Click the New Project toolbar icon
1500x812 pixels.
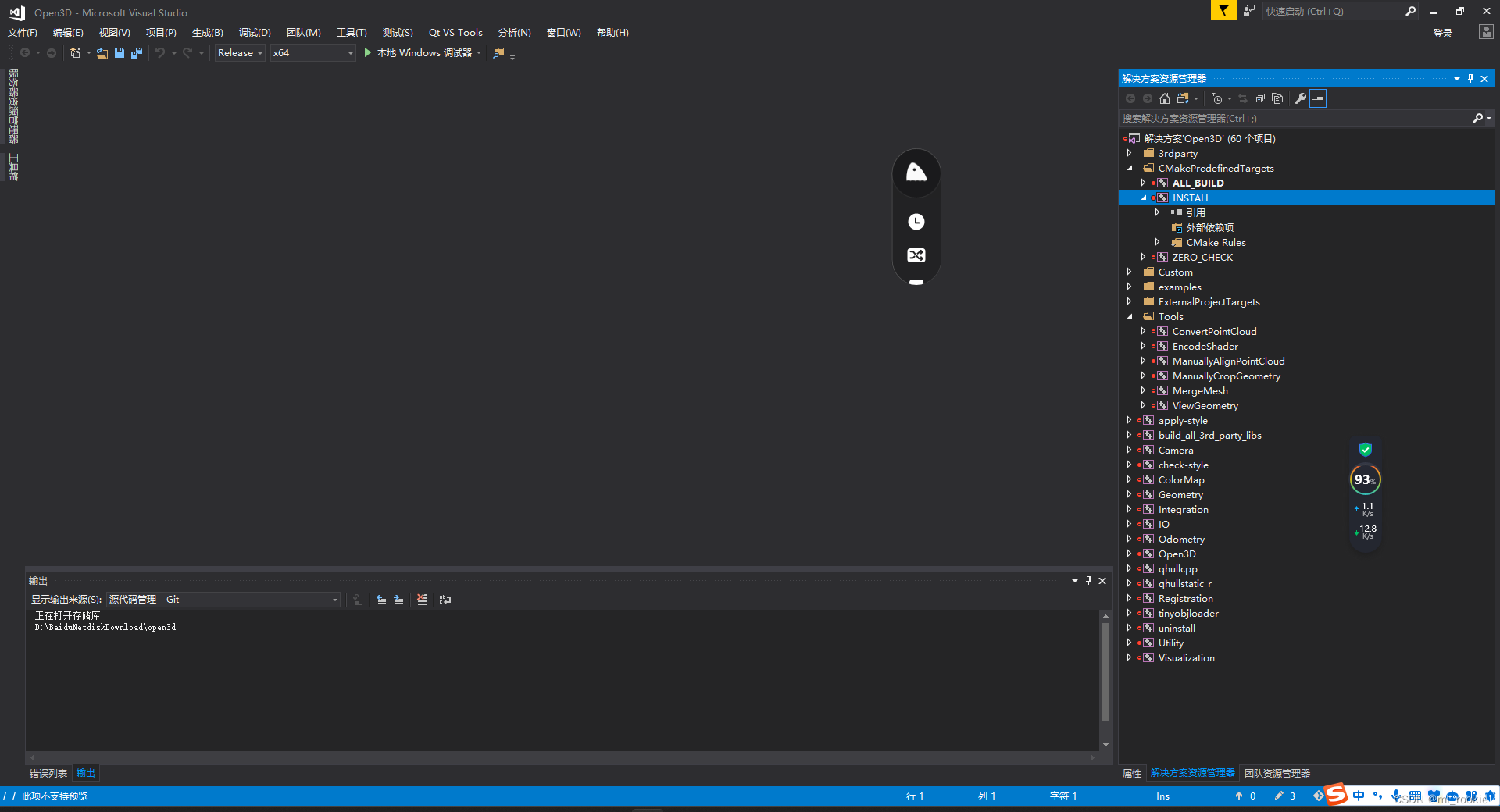(76, 53)
